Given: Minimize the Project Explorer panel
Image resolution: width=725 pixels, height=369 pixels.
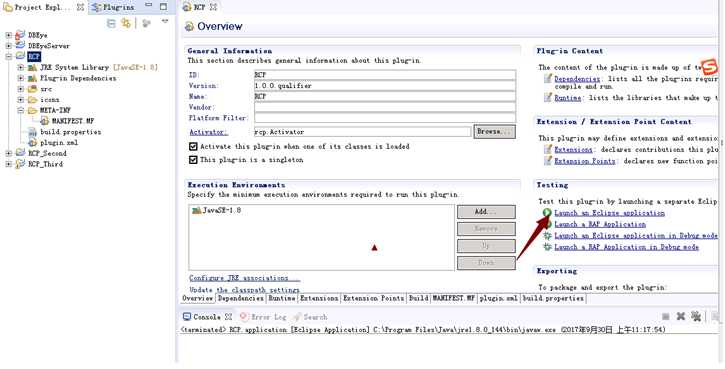Looking at the screenshot, I should click(148, 6).
